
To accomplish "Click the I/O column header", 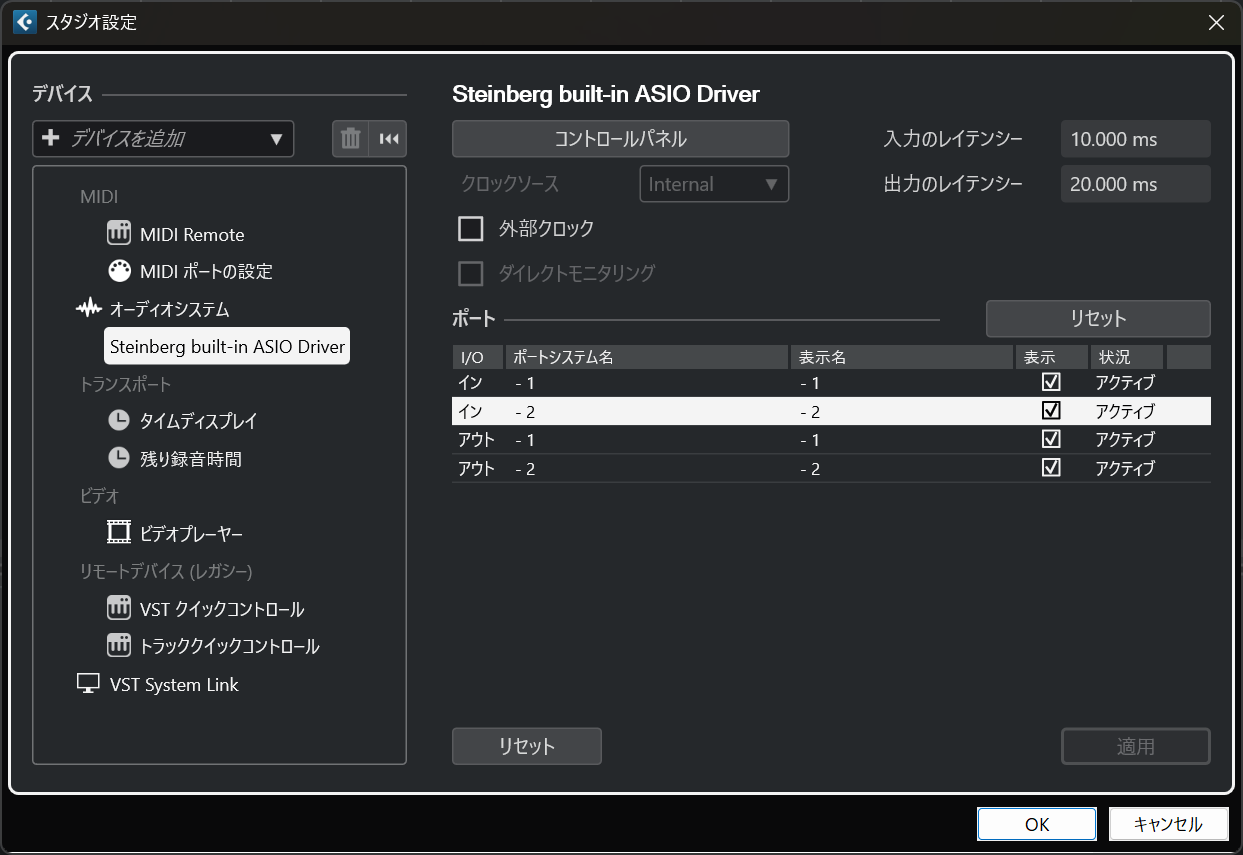I will coord(478,357).
